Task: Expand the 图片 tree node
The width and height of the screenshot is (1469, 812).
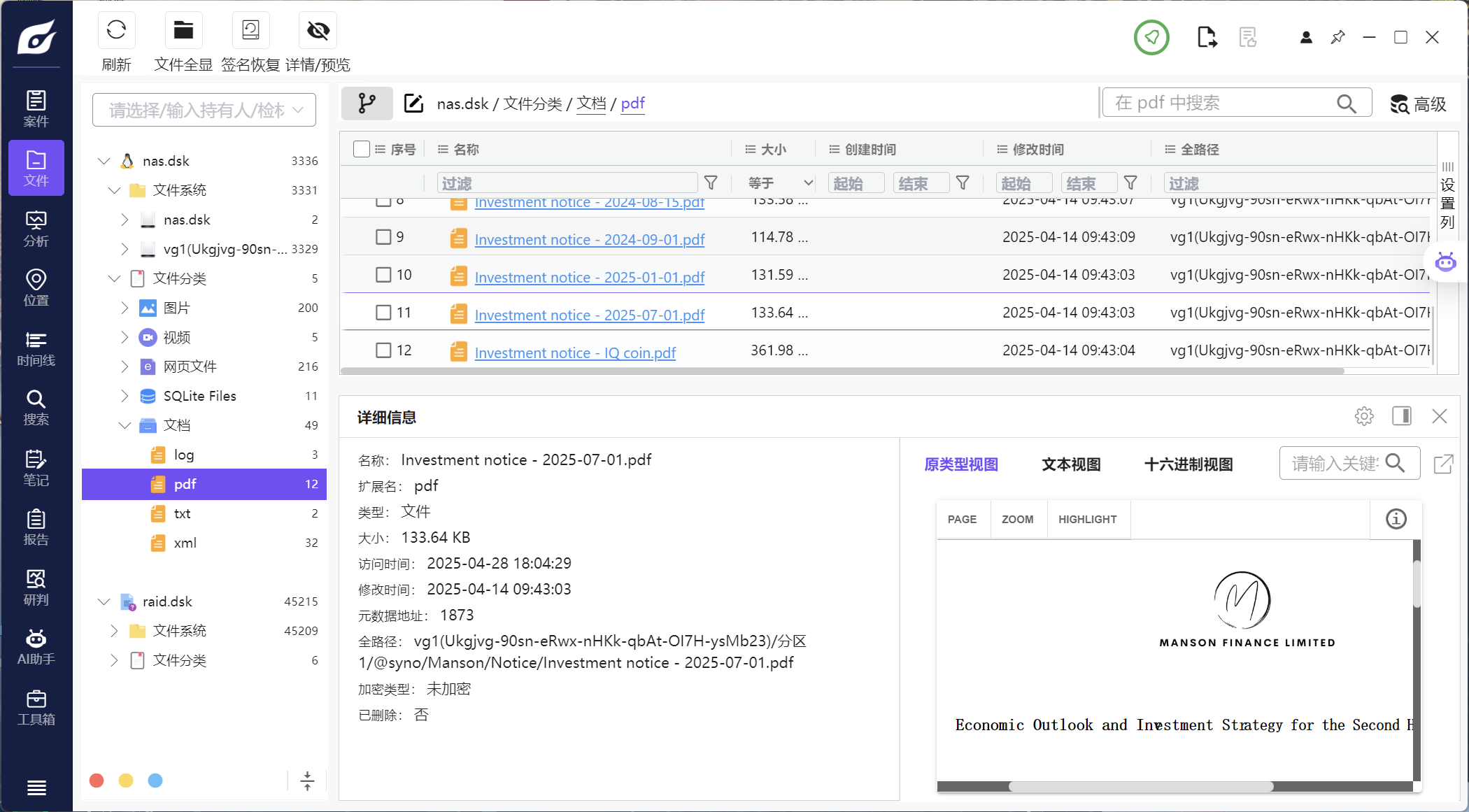Action: click(x=125, y=308)
